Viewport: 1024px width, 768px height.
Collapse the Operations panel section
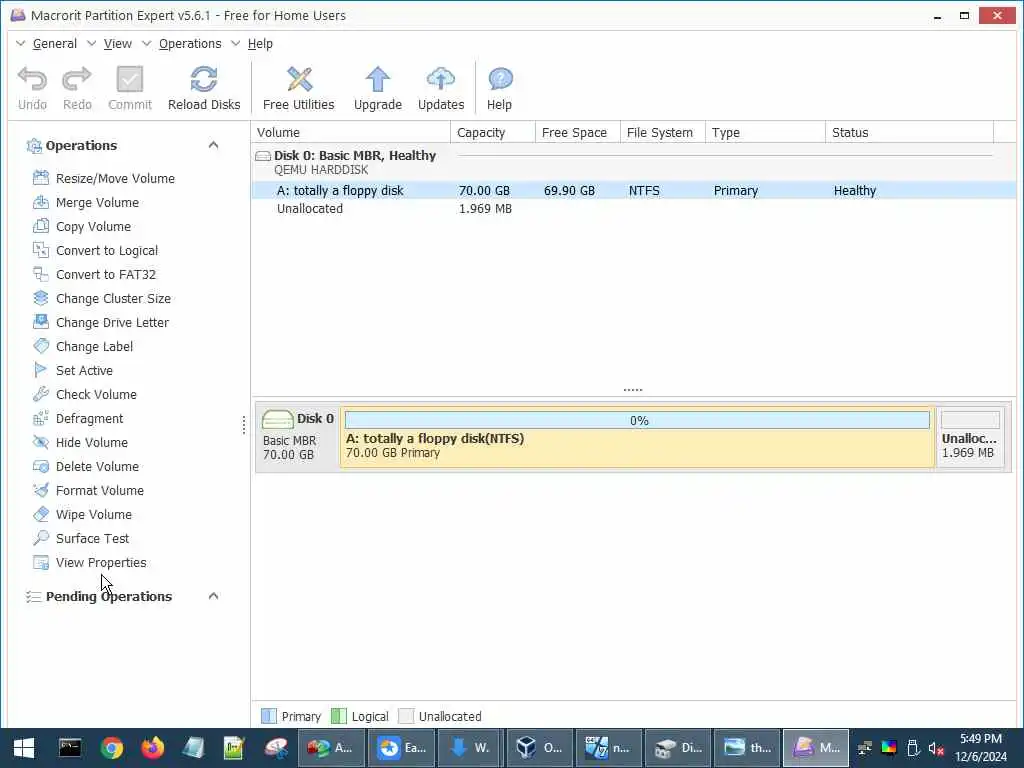213,145
